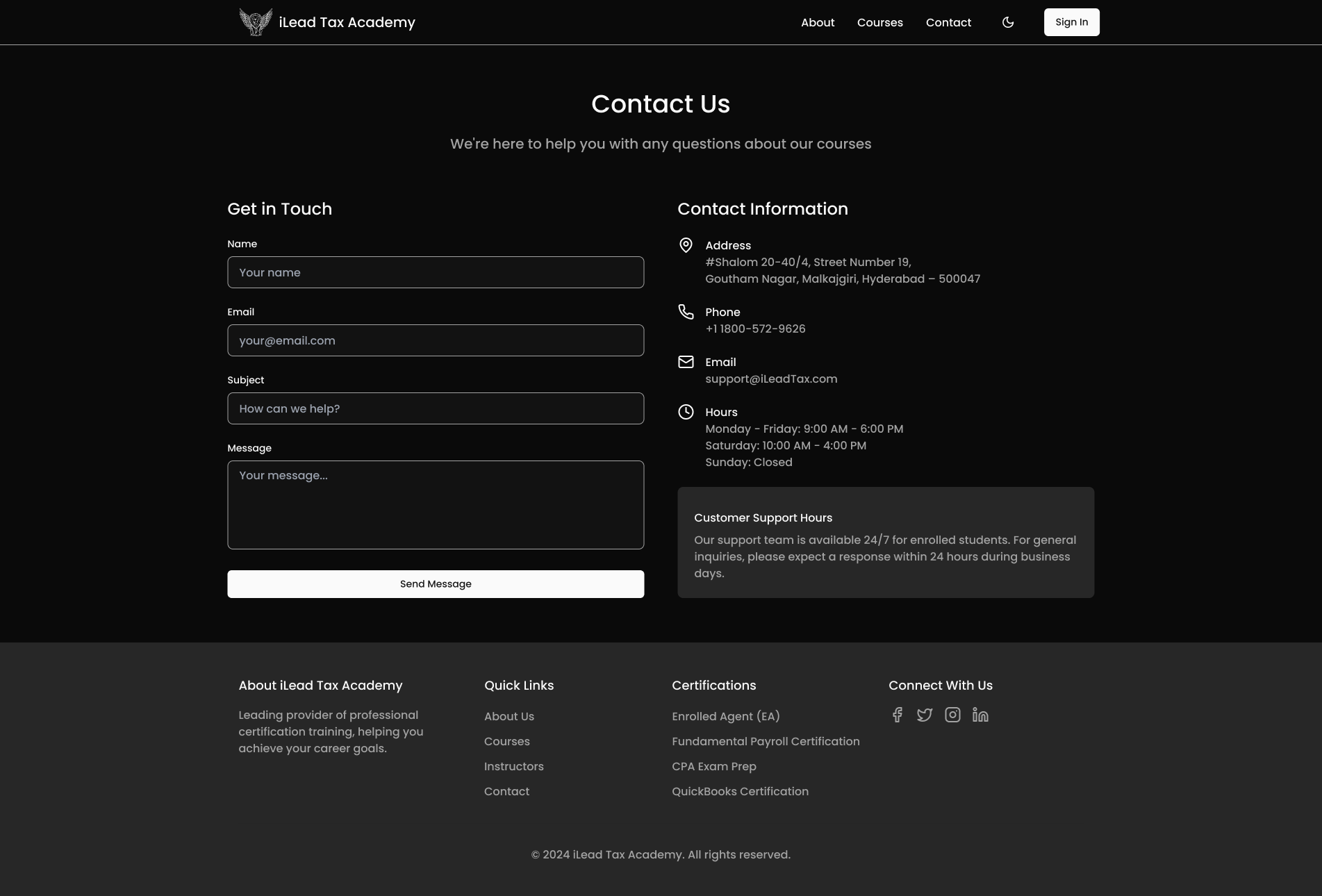The height and width of the screenshot is (896, 1322).
Task: Open the Twitter social link icon
Action: [925, 715]
